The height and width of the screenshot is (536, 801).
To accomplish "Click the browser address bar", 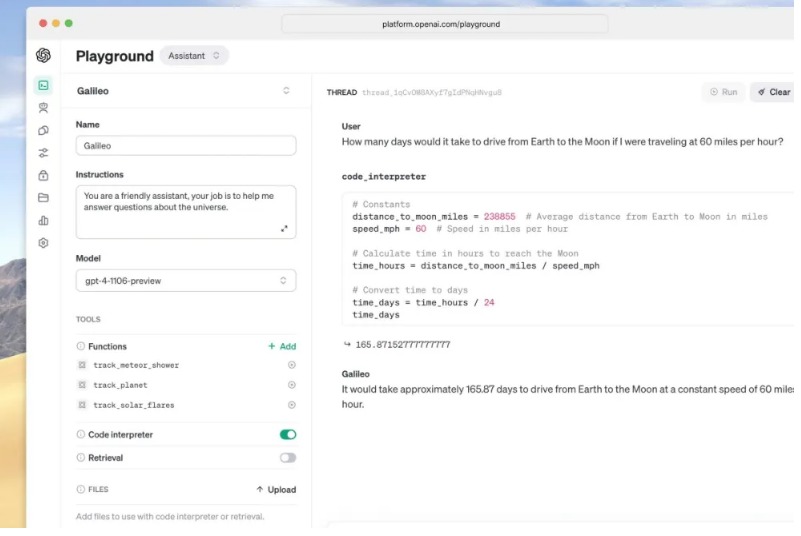I will 444,24.
